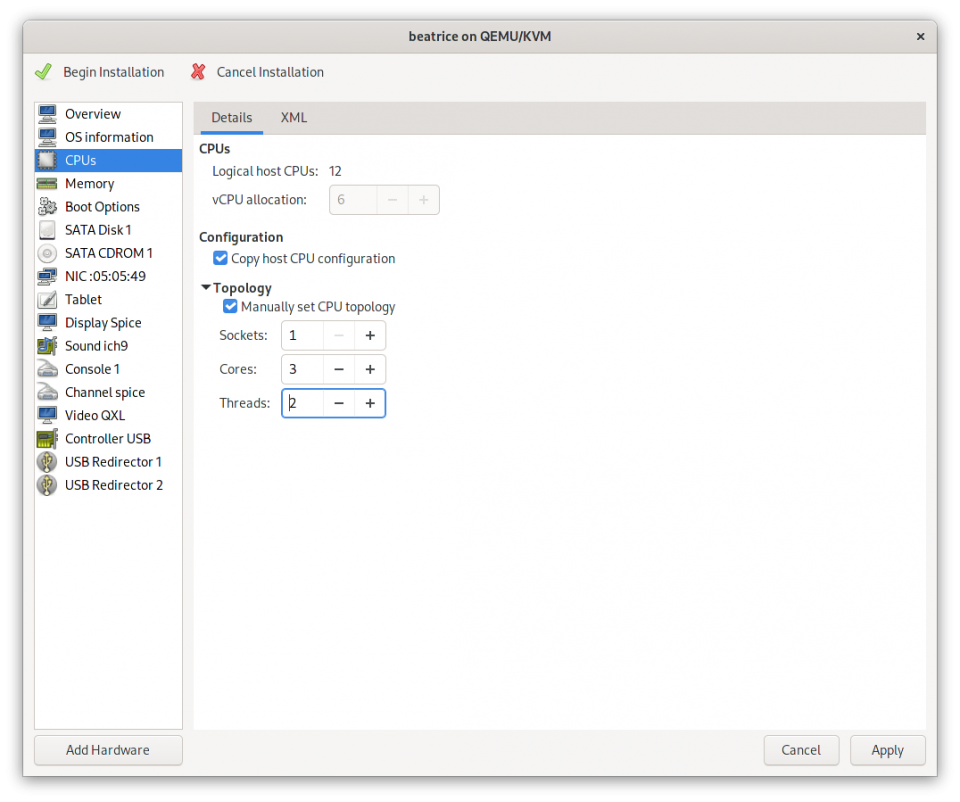Open the NIC :05:05:49 network device

(x=105, y=276)
